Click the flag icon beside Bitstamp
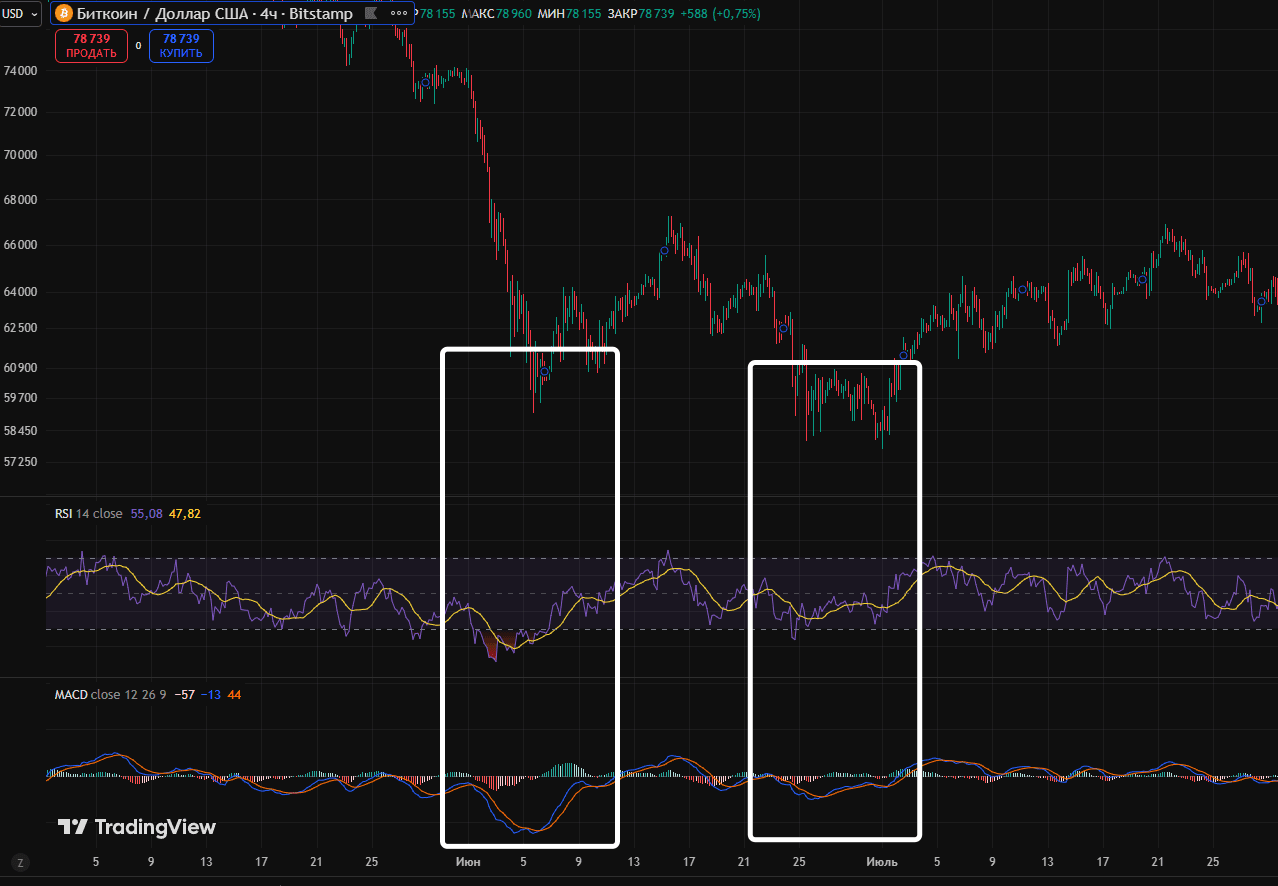Viewport: 1278px width, 886px height. tap(371, 14)
